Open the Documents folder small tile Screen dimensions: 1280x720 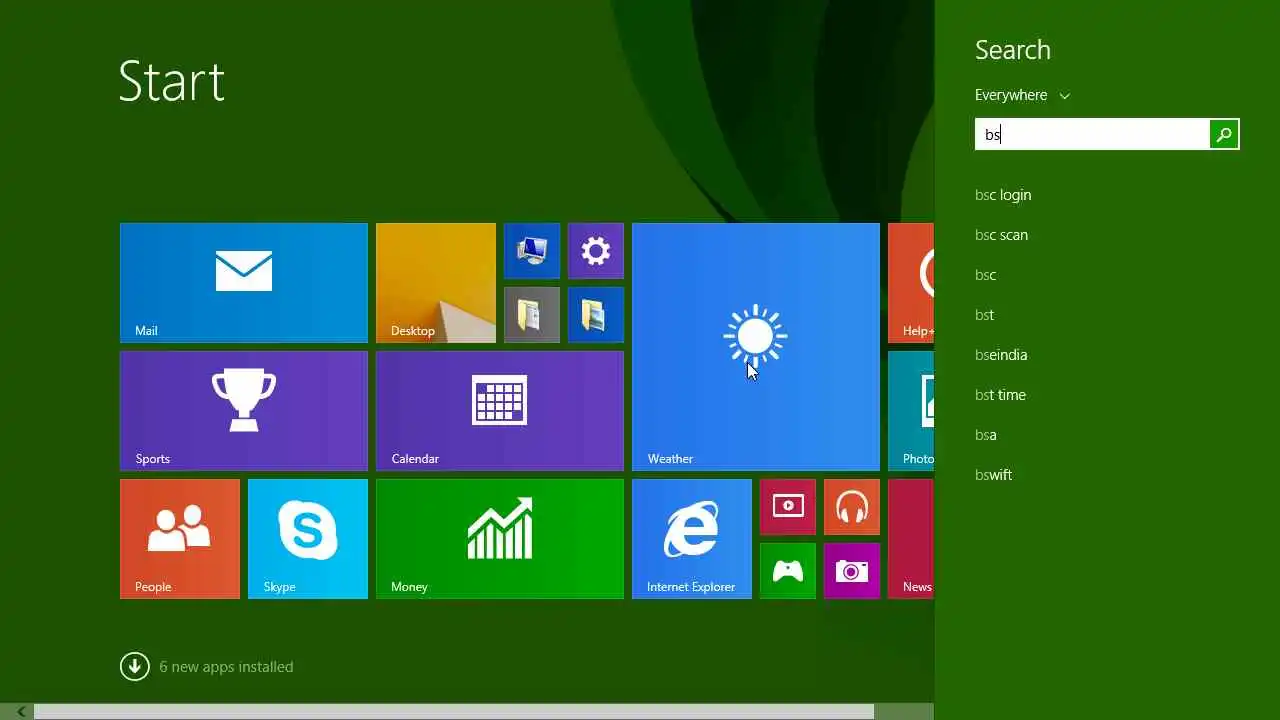click(532, 315)
